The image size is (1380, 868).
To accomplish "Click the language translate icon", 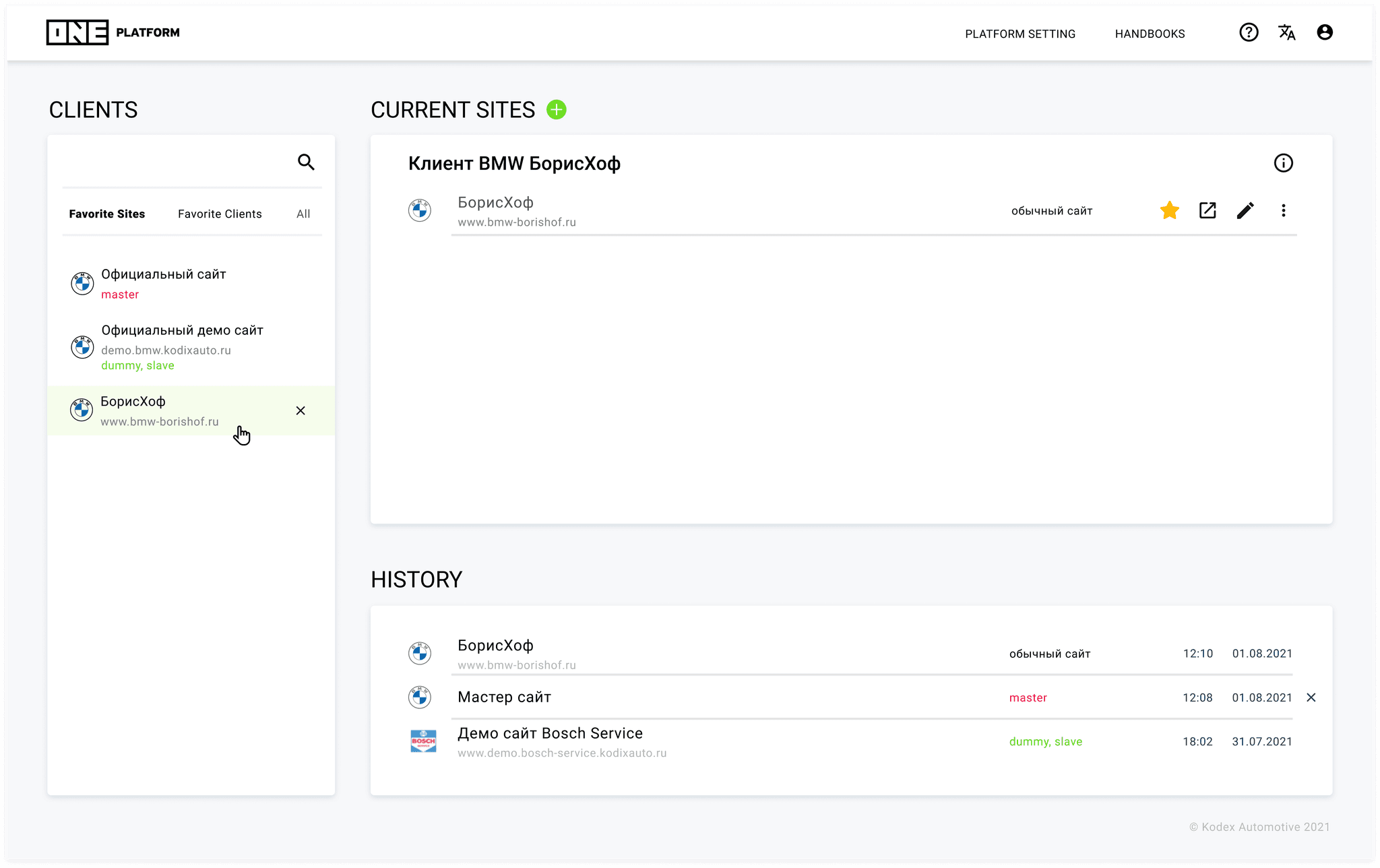I will pyautogui.click(x=1286, y=32).
